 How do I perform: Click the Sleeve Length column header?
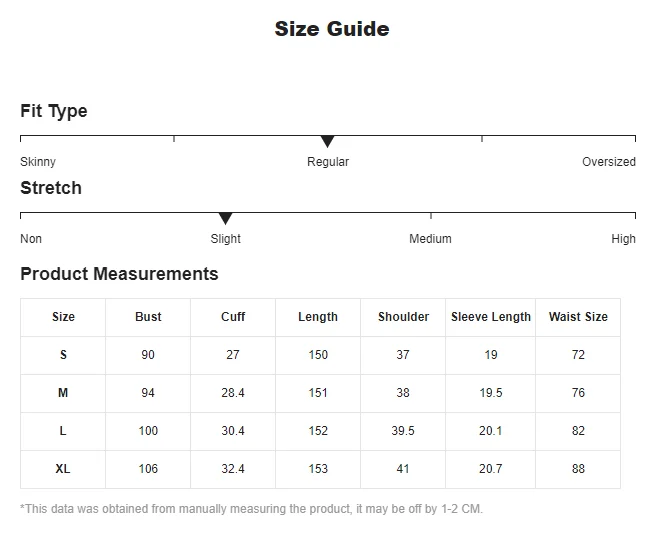(491, 317)
